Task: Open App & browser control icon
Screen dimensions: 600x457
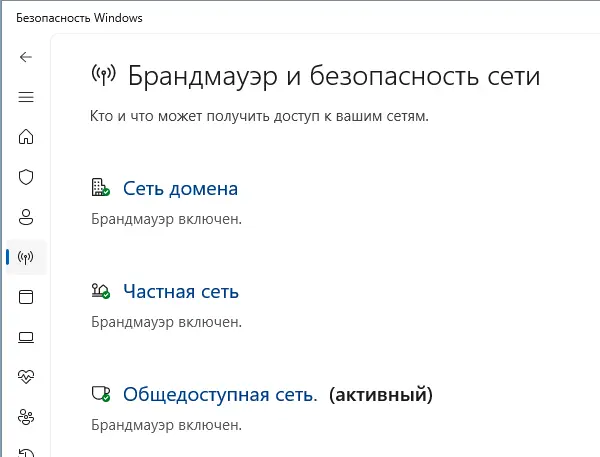Action: click(x=26, y=297)
